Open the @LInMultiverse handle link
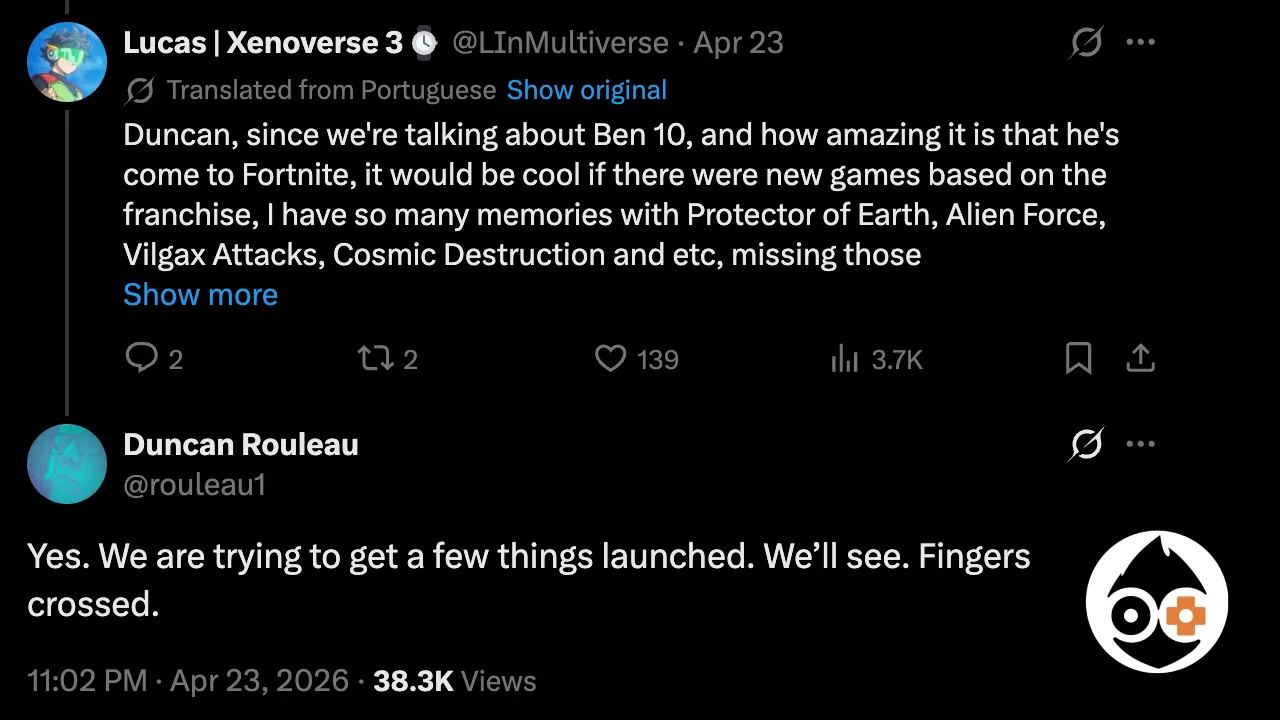Viewport: 1280px width, 720px height. click(560, 43)
